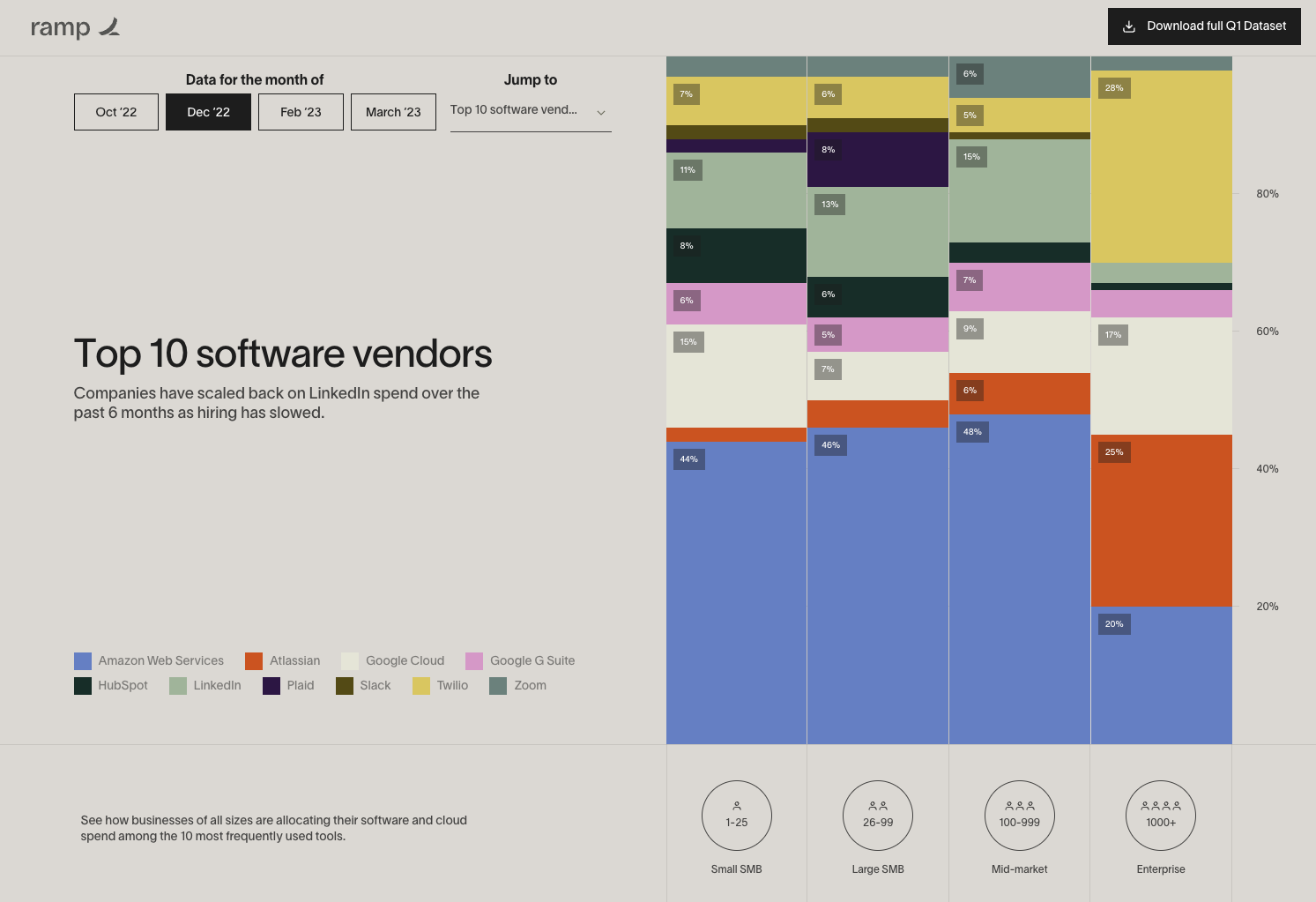
Task: Click the Jump to chevron arrow
Action: pos(601,113)
